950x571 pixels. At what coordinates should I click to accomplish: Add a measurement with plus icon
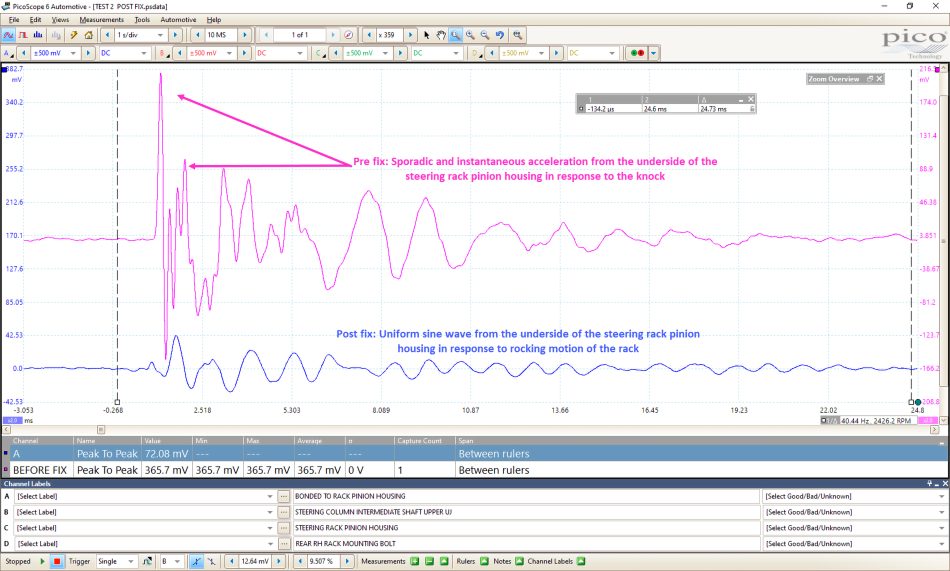415,561
